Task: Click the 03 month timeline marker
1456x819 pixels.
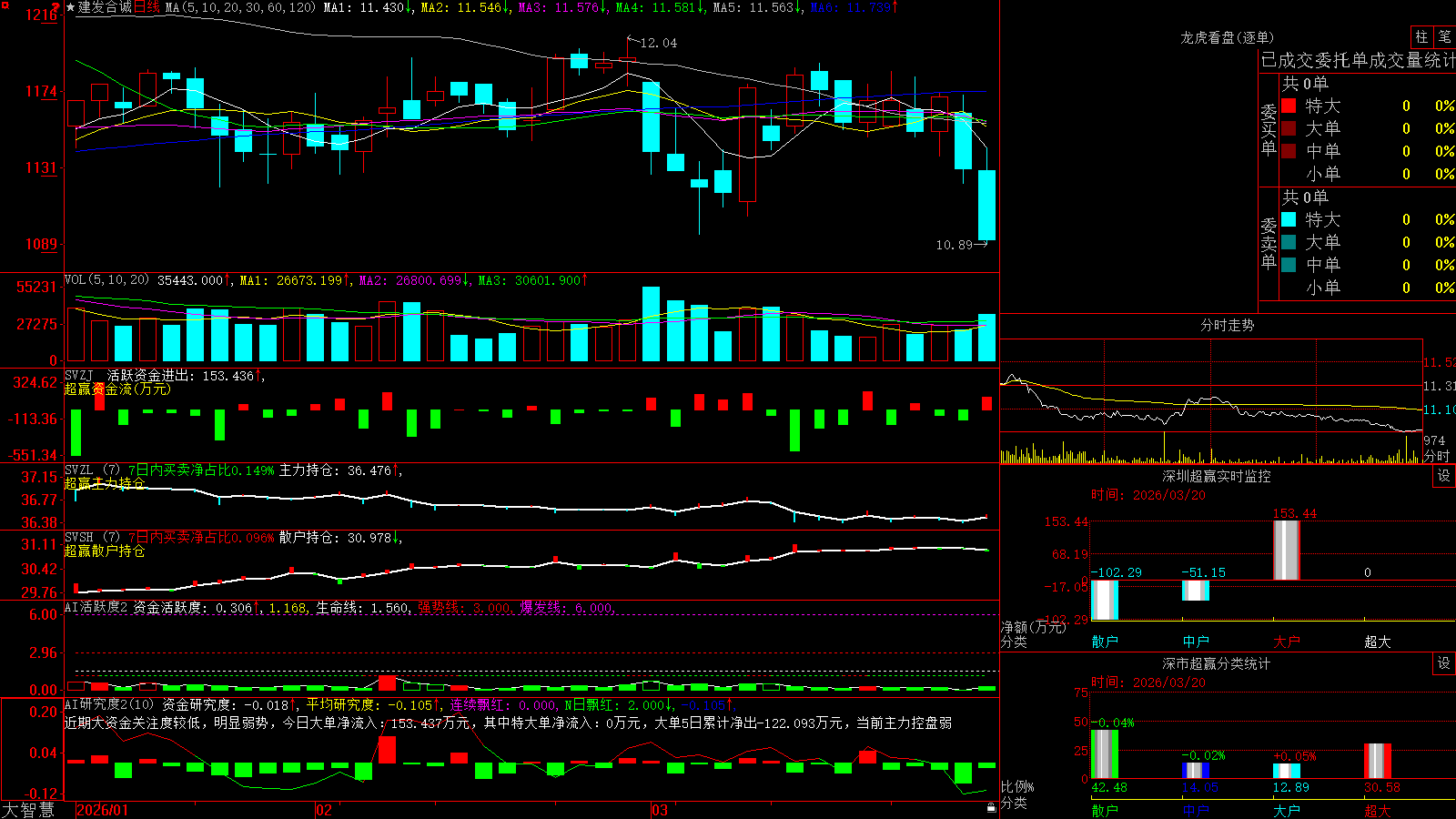Action: 660,810
